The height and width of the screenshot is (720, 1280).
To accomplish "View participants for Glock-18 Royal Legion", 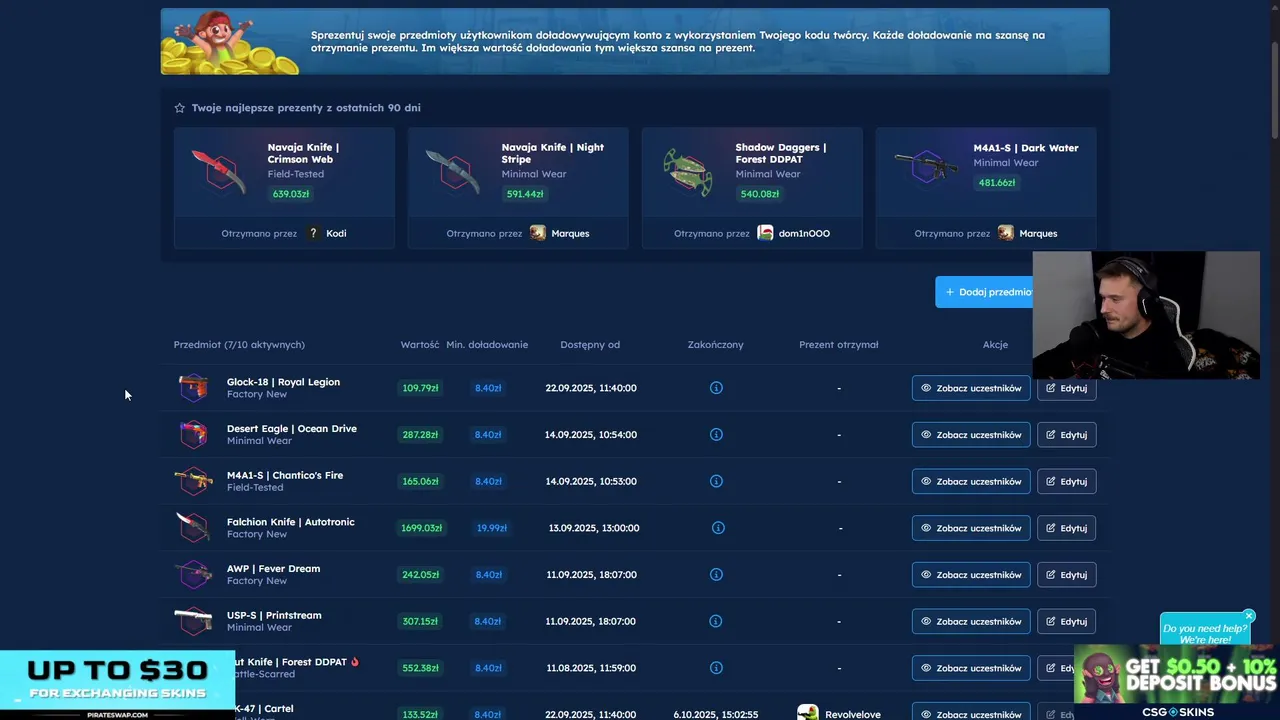I will click(x=971, y=388).
